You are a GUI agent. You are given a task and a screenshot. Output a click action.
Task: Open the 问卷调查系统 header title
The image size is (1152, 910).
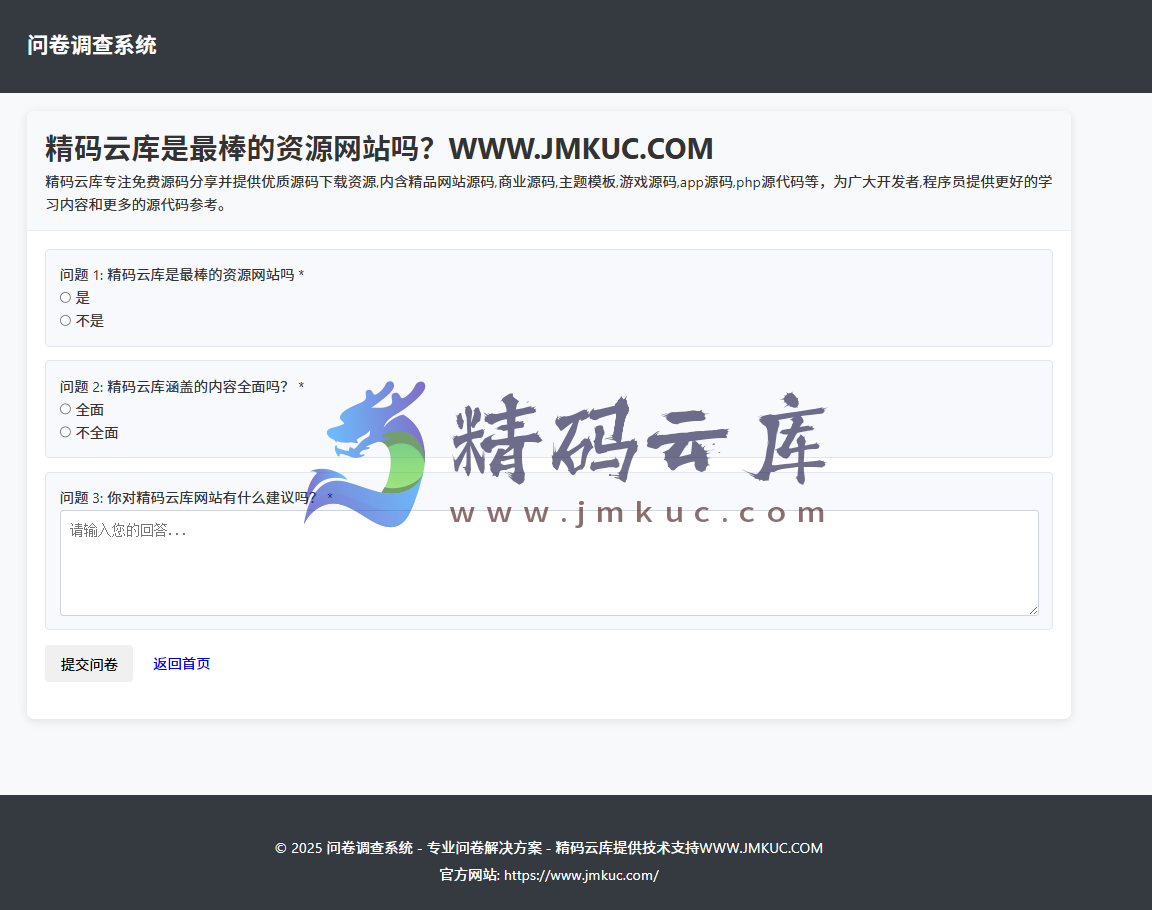tap(92, 46)
